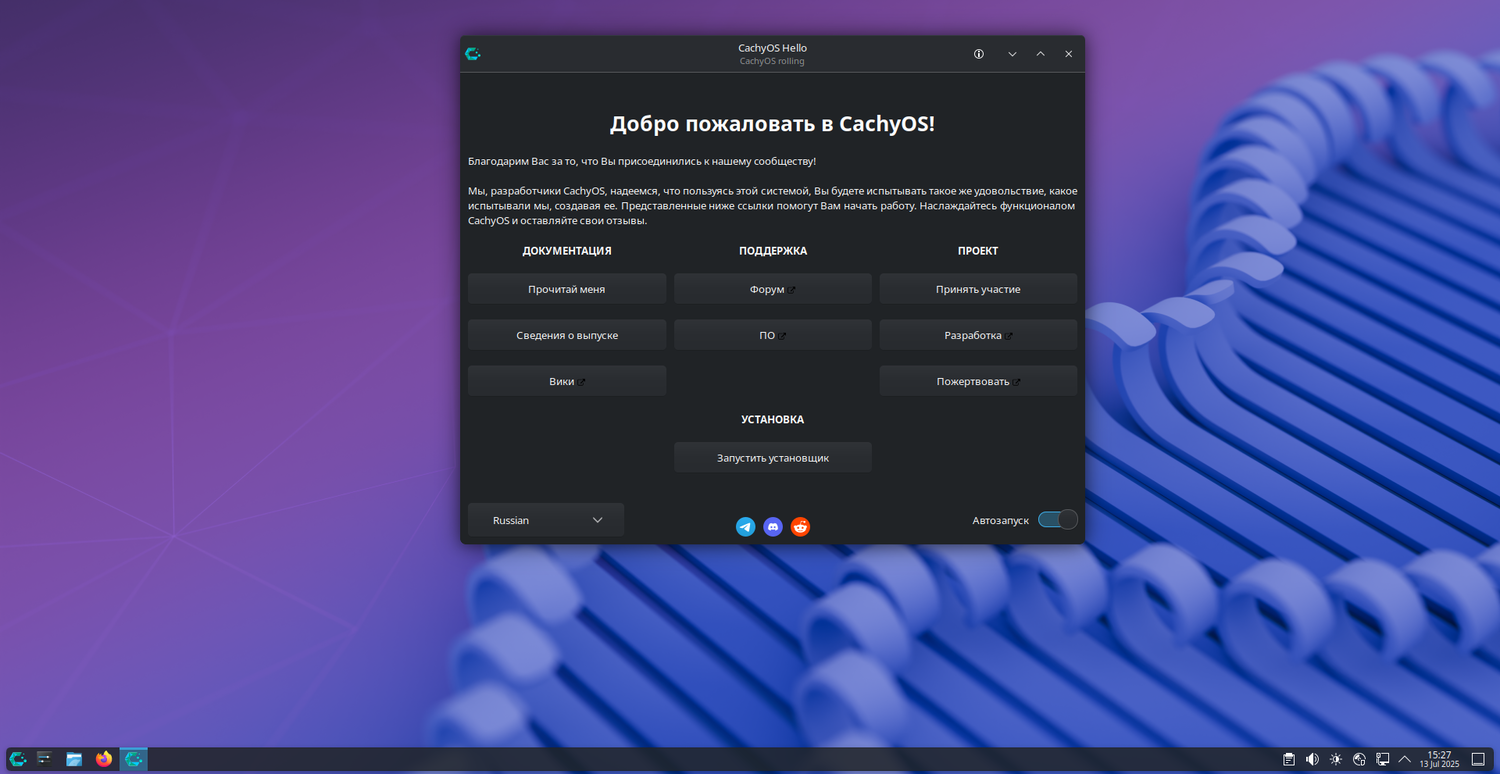Open the Вики link button
1500x774 pixels.
[567, 381]
